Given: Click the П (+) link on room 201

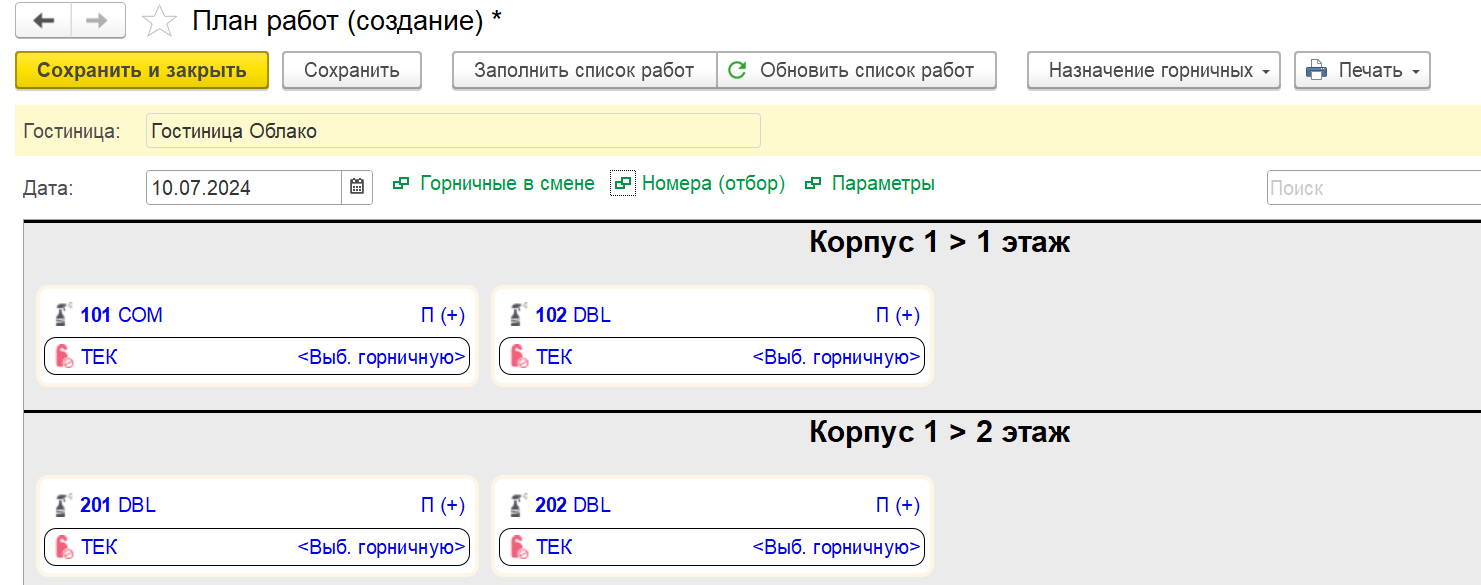Looking at the screenshot, I should [443, 506].
